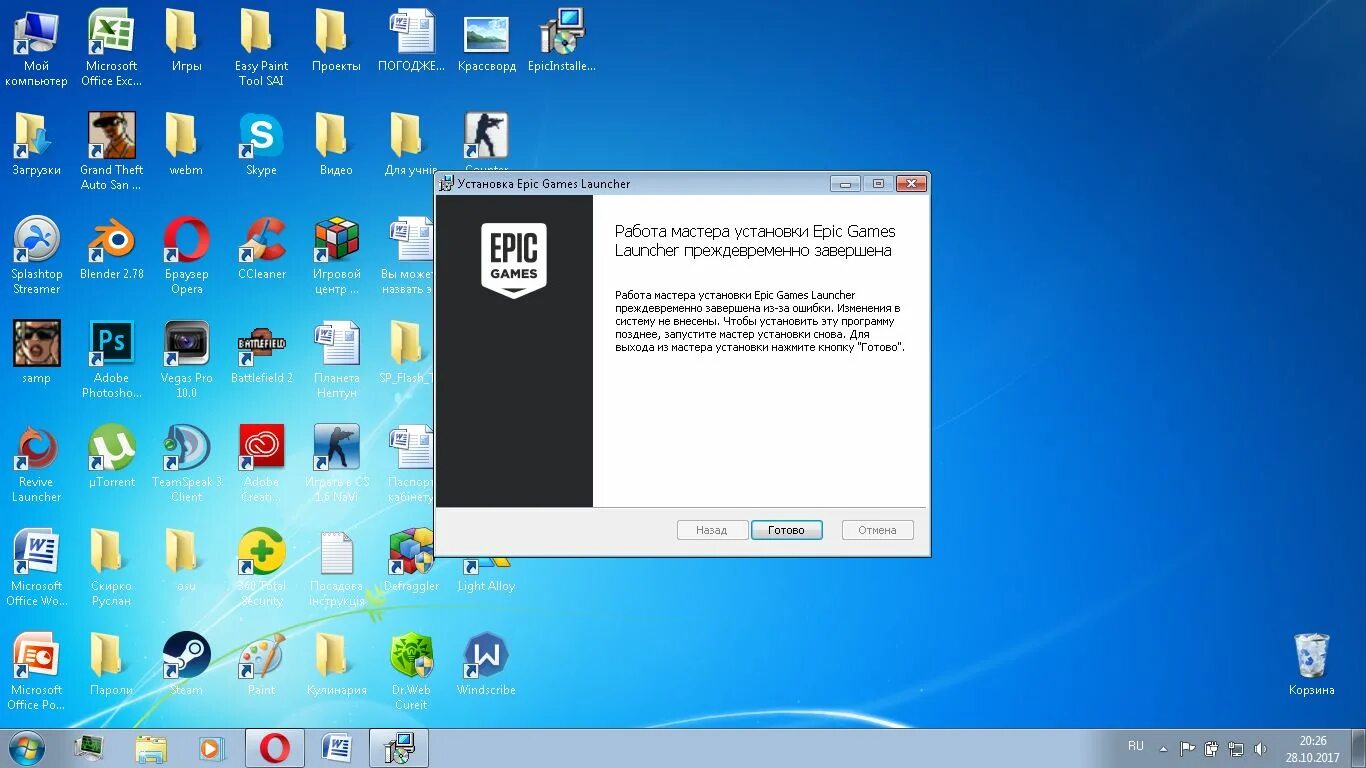
Task: Open Action Center flag icon
Action: [x=1187, y=748]
